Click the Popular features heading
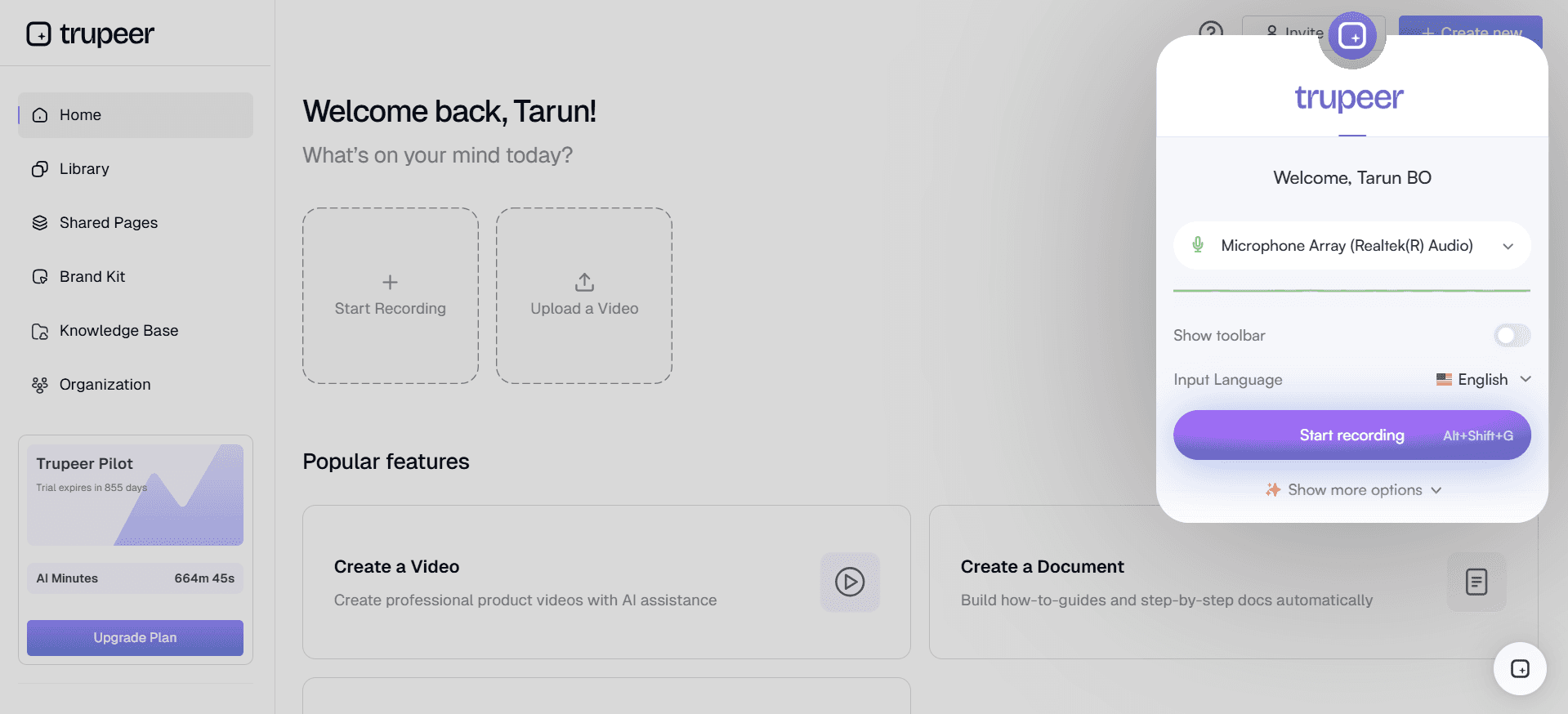 [386, 462]
